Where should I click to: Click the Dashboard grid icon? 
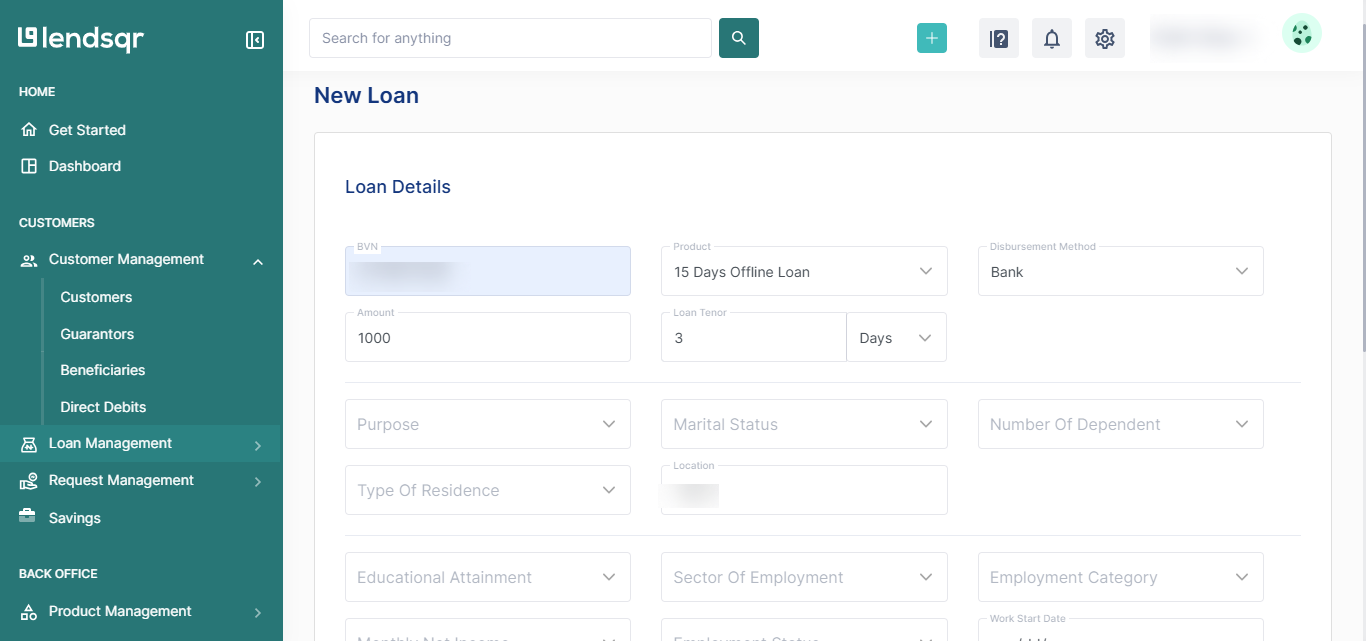(29, 166)
